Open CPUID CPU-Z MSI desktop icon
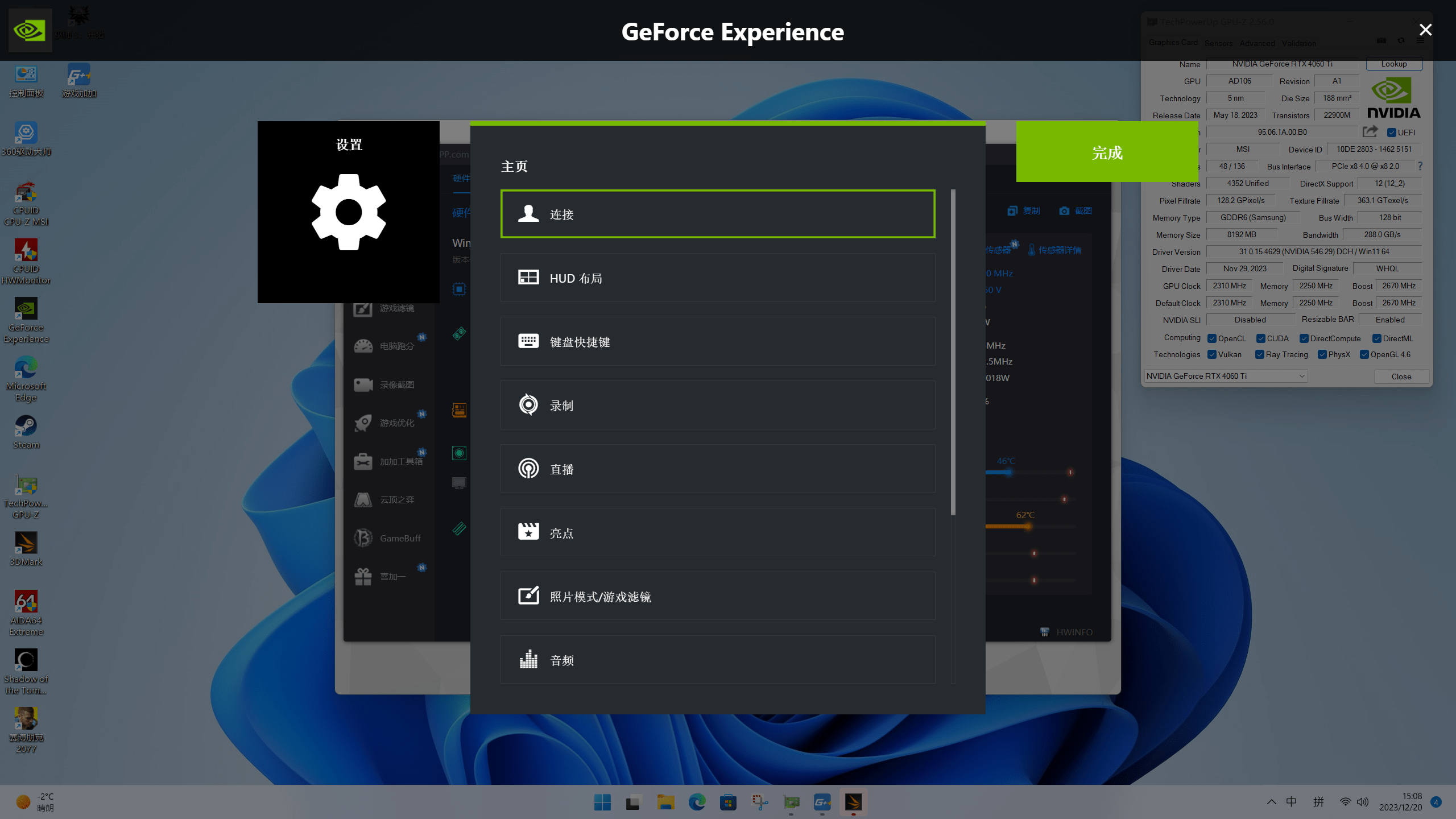 (x=26, y=204)
